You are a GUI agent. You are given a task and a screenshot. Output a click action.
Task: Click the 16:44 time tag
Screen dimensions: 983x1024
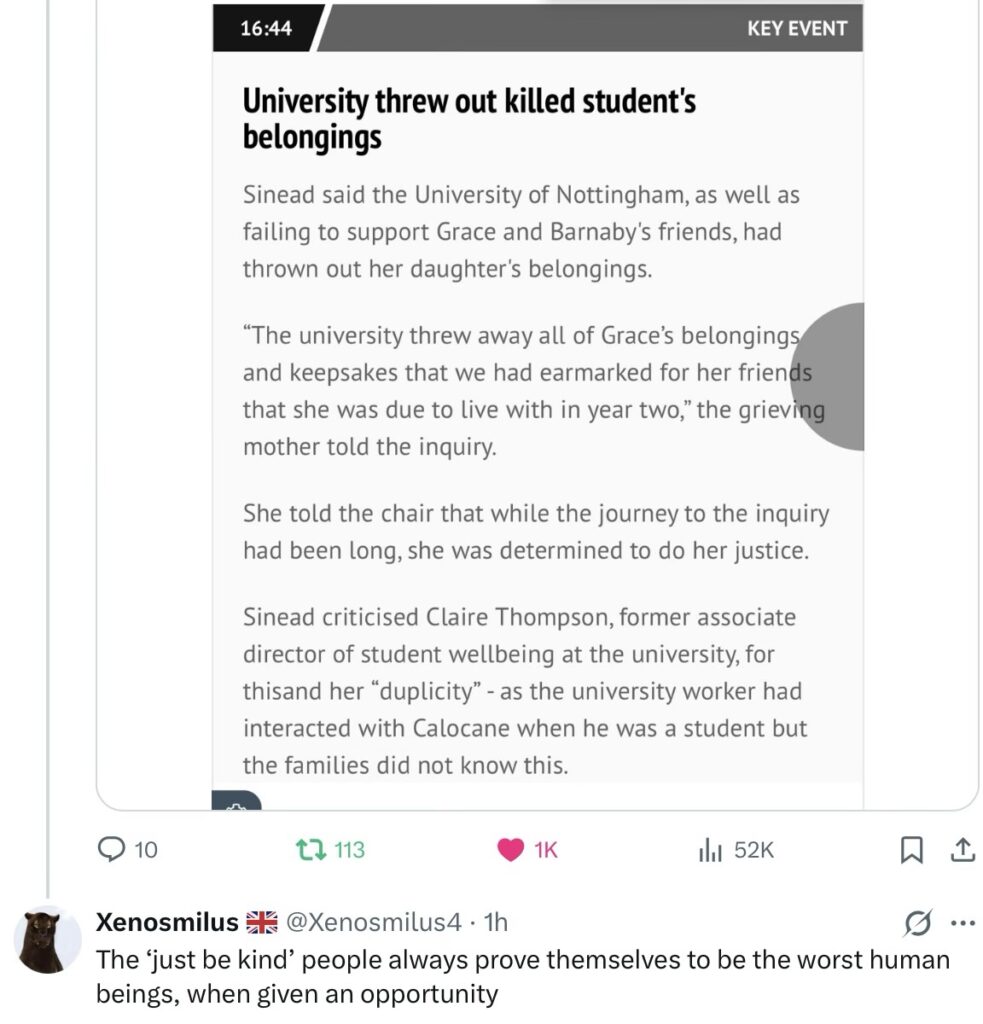point(266,29)
